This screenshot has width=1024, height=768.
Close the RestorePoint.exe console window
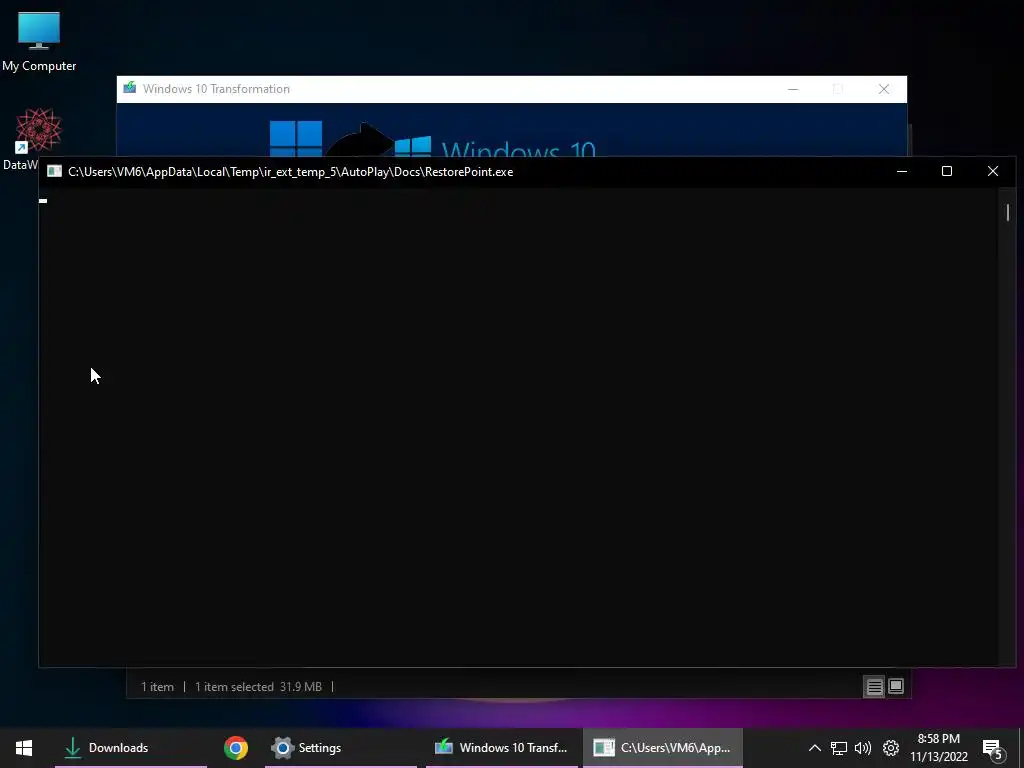click(x=993, y=171)
